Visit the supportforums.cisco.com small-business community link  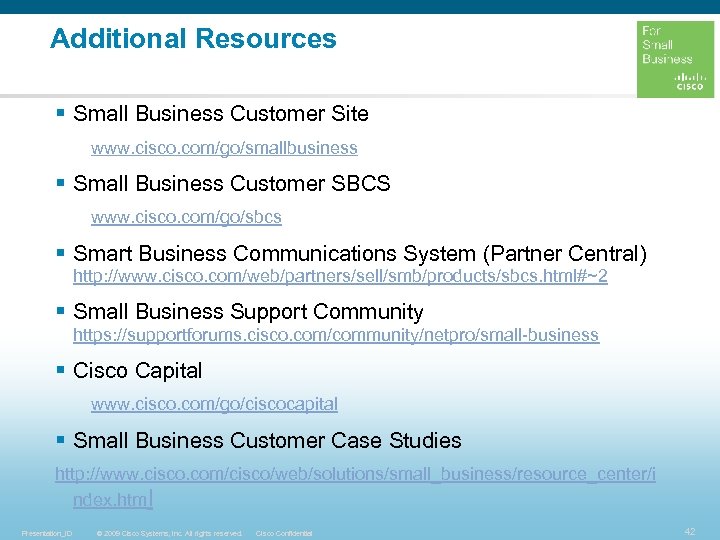click(x=336, y=335)
